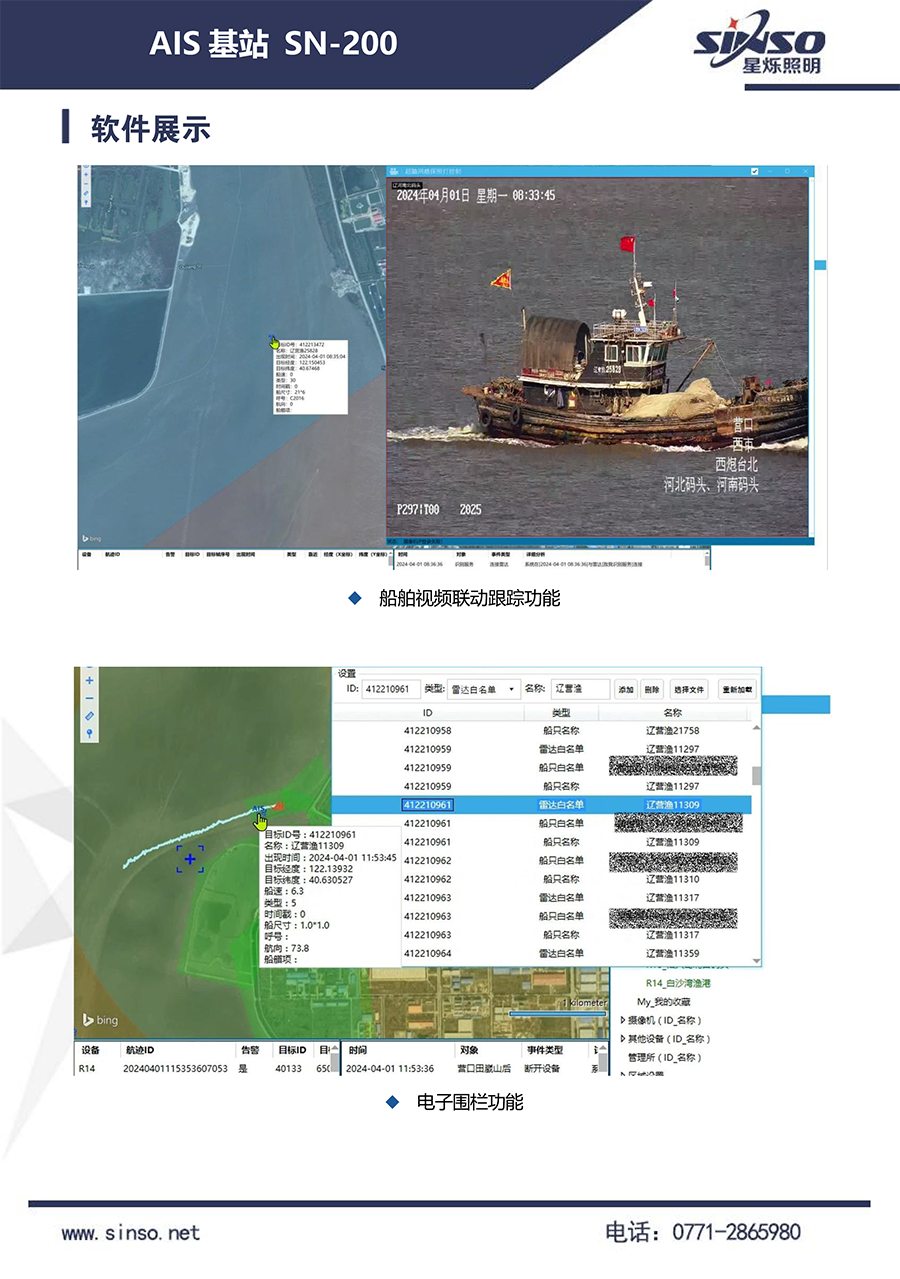Expand the 其他设备 tree node
The width and height of the screenshot is (900, 1279).
pos(624,1039)
